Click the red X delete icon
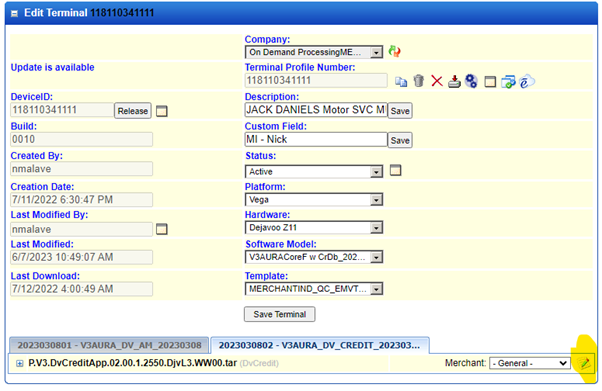 (x=437, y=81)
